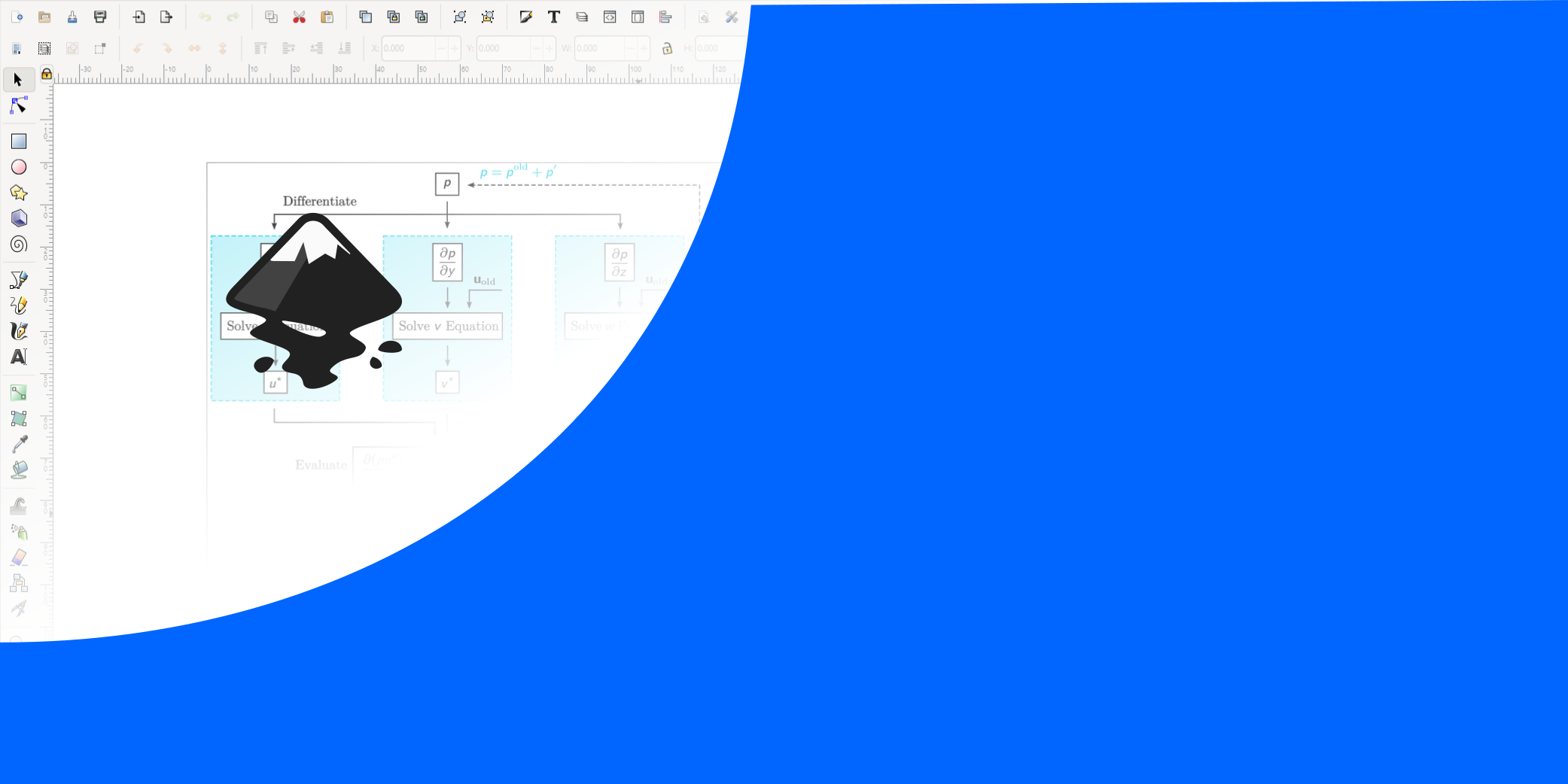
Task: Select the Star and polygon tool
Action: pos(19,193)
